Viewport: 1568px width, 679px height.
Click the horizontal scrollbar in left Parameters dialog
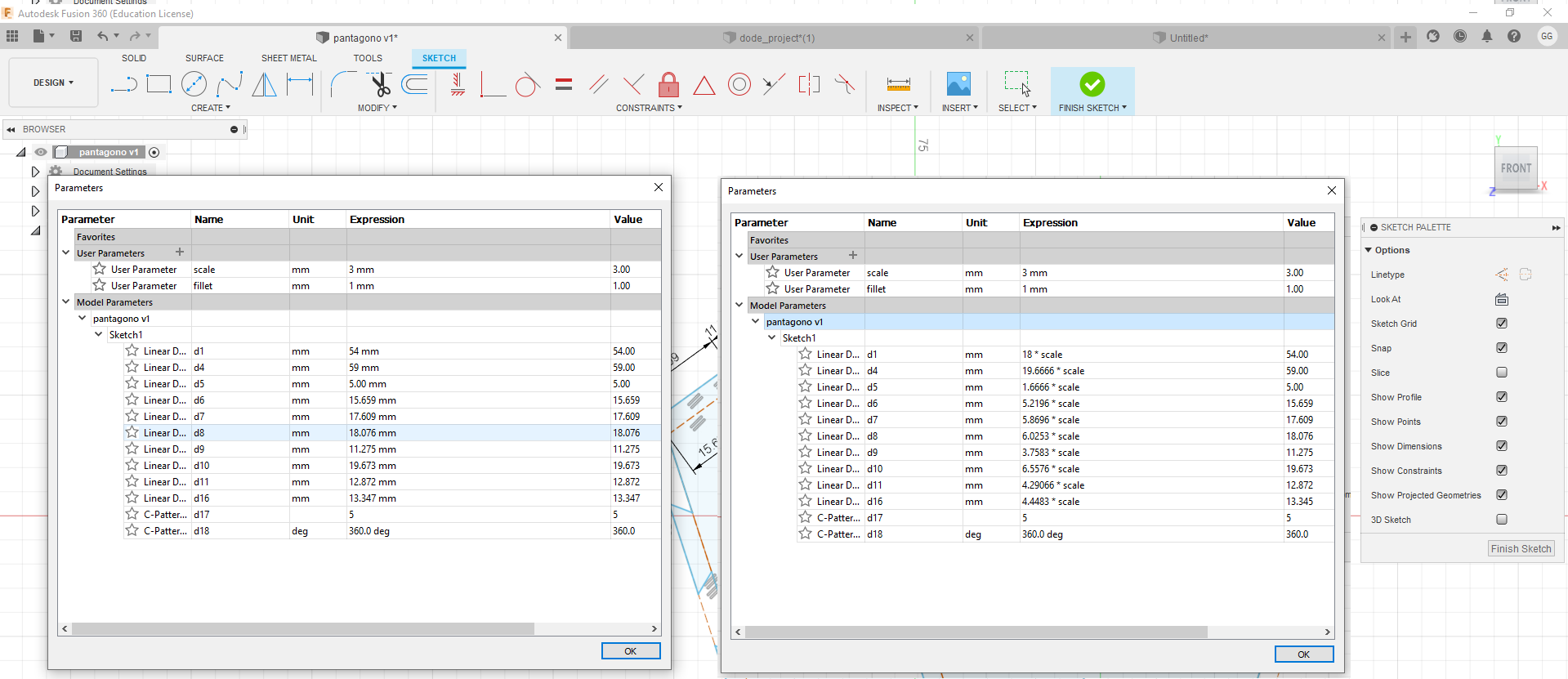pyautogui.click(x=303, y=629)
